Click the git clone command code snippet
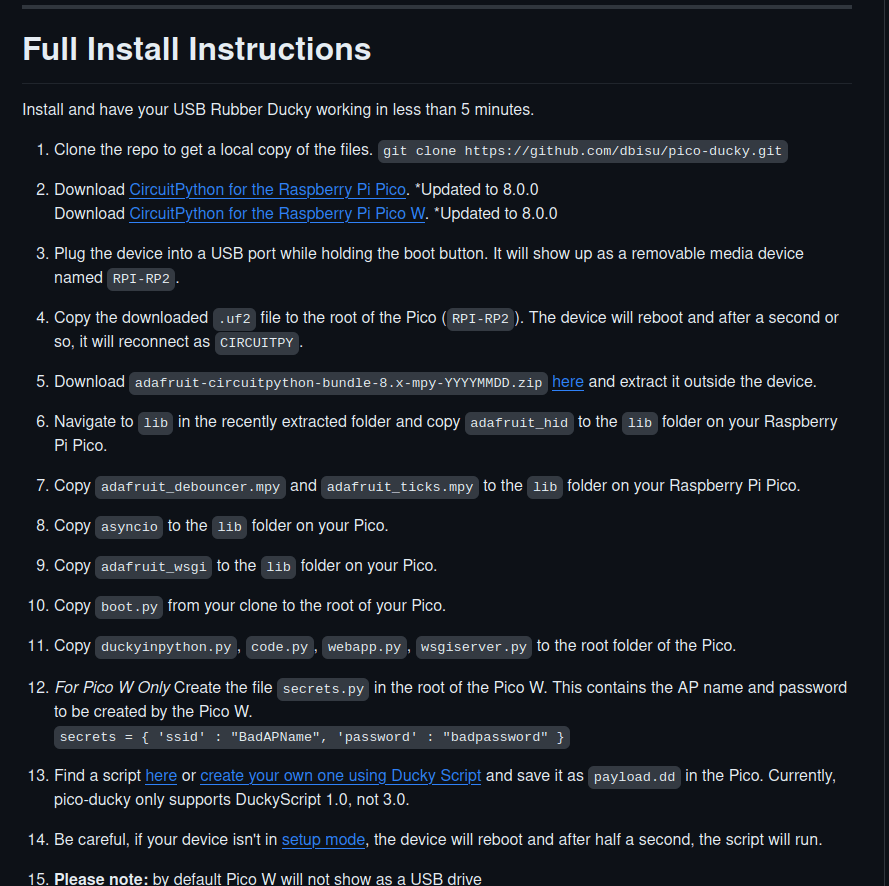Screen dimensions: 889x886 [583, 151]
